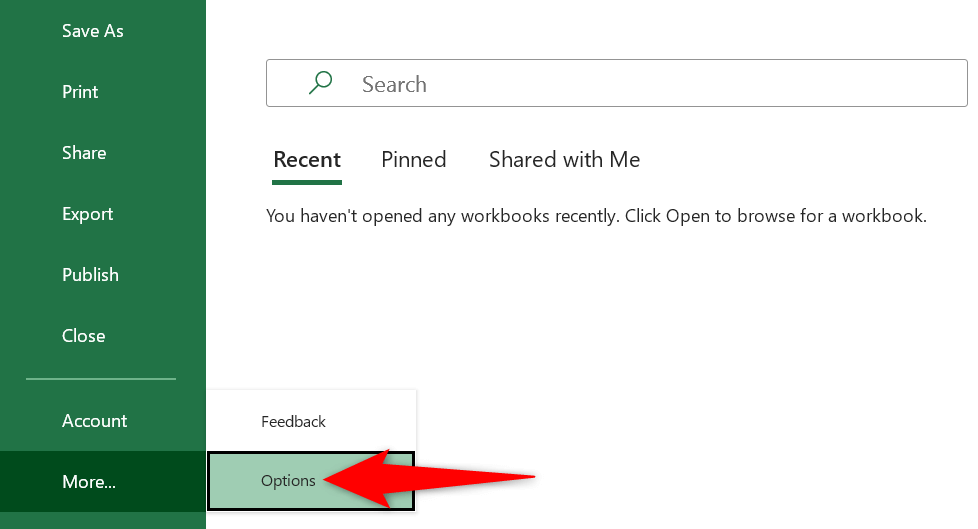This screenshot has width=978, height=529.
Task: Click Publish in the backstage sidebar
Action: [90, 275]
